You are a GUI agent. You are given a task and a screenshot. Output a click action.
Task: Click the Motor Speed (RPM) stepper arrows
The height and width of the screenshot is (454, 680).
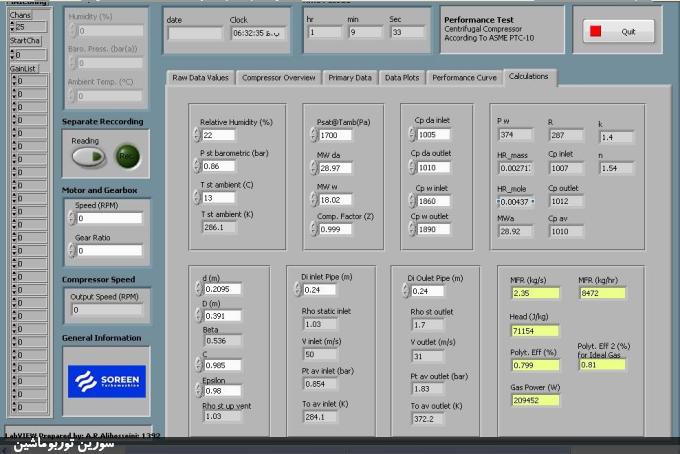tap(71, 218)
